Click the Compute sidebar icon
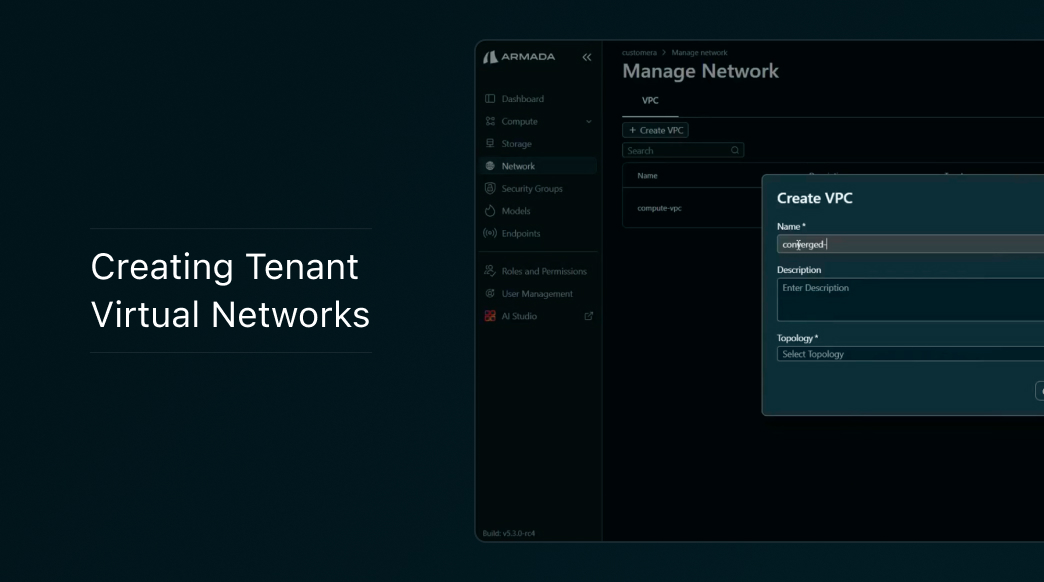This screenshot has height=582, width=1044. coord(490,121)
